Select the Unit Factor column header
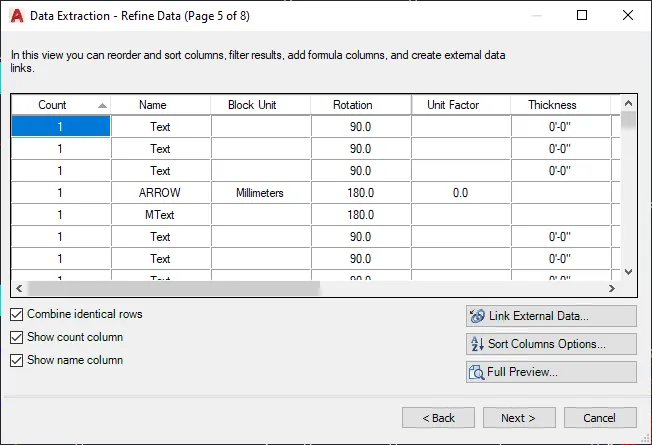The image size is (652, 445). point(461,105)
